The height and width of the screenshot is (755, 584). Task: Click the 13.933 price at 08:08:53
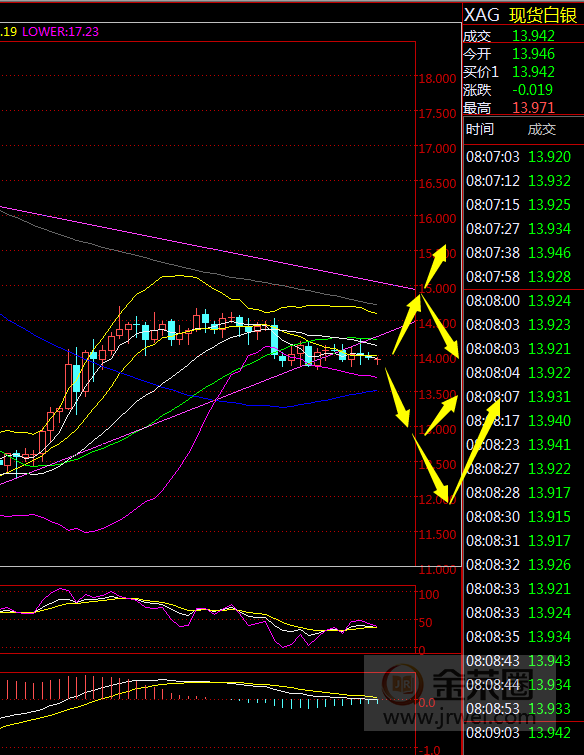click(549, 709)
